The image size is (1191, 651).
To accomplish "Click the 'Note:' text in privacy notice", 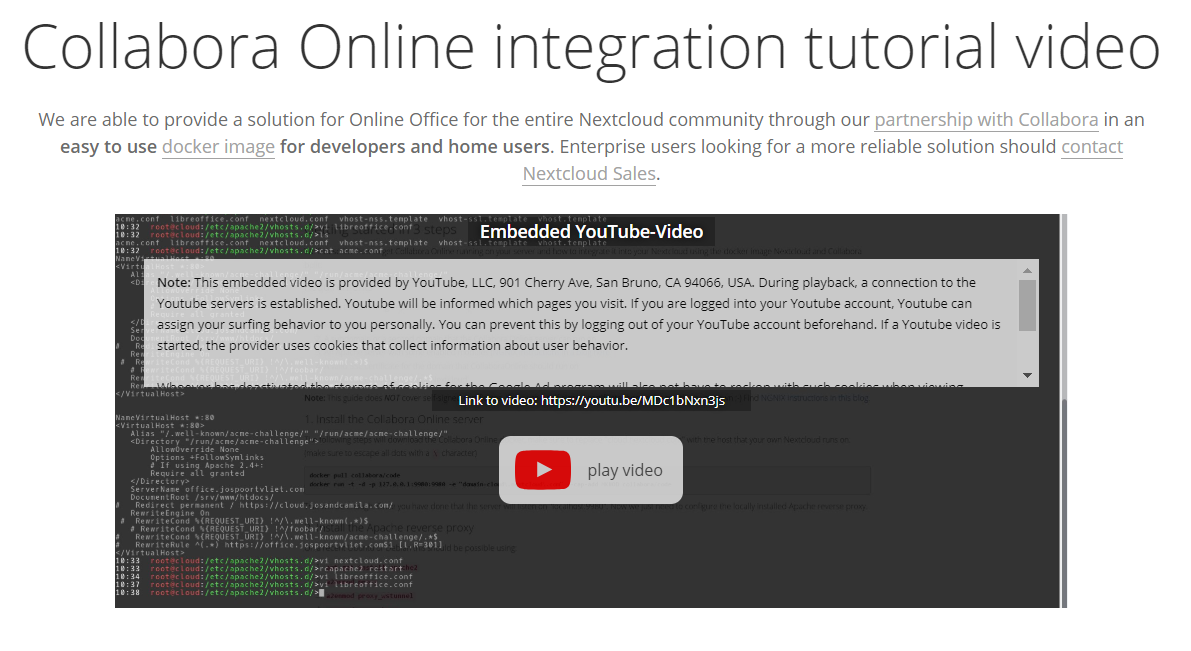I will pyautogui.click(x=173, y=283).
